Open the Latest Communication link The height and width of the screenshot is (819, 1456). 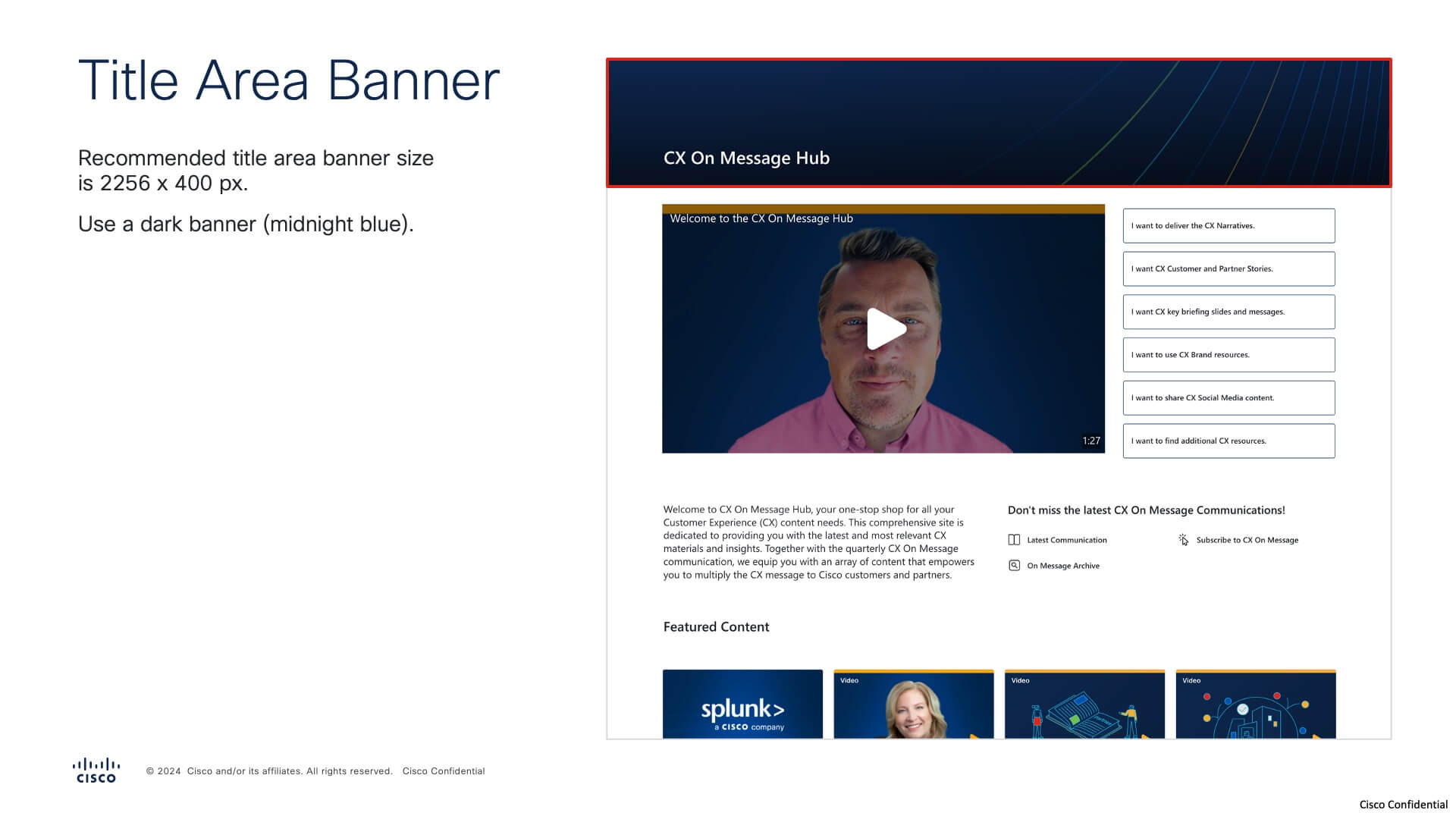point(1066,540)
